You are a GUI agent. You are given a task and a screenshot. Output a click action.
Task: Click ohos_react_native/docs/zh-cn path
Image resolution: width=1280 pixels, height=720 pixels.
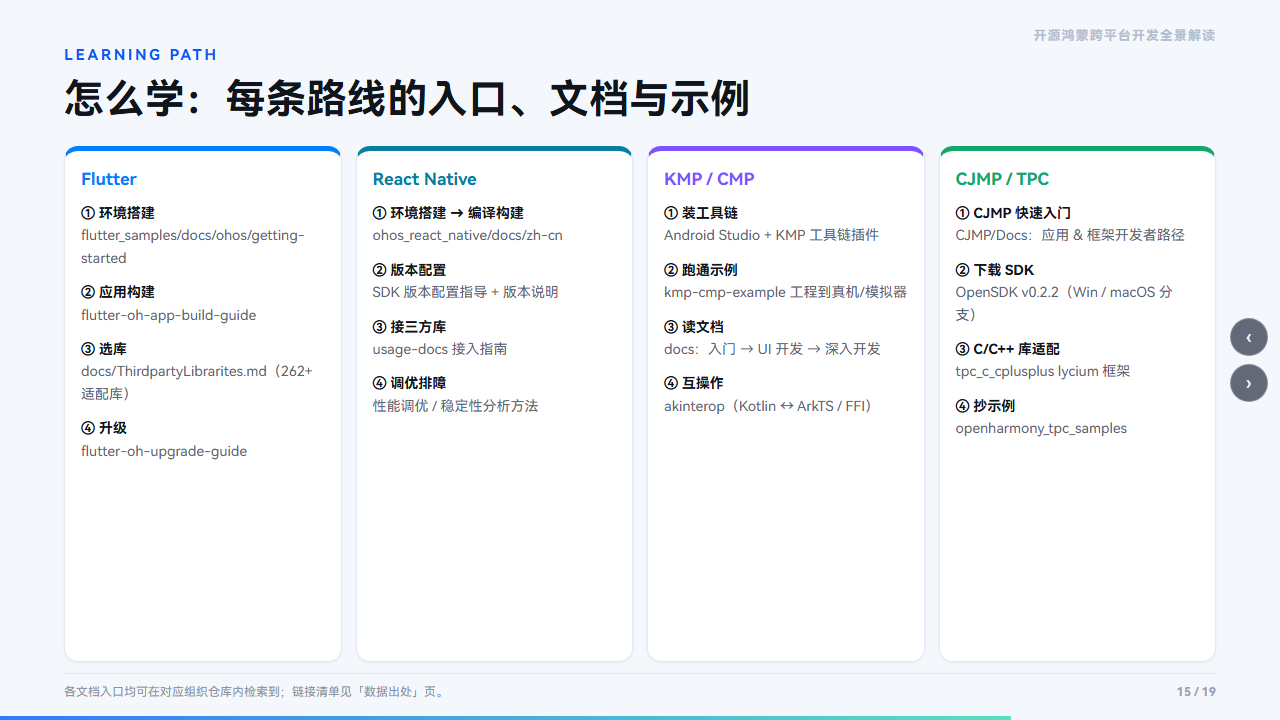pos(467,235)
